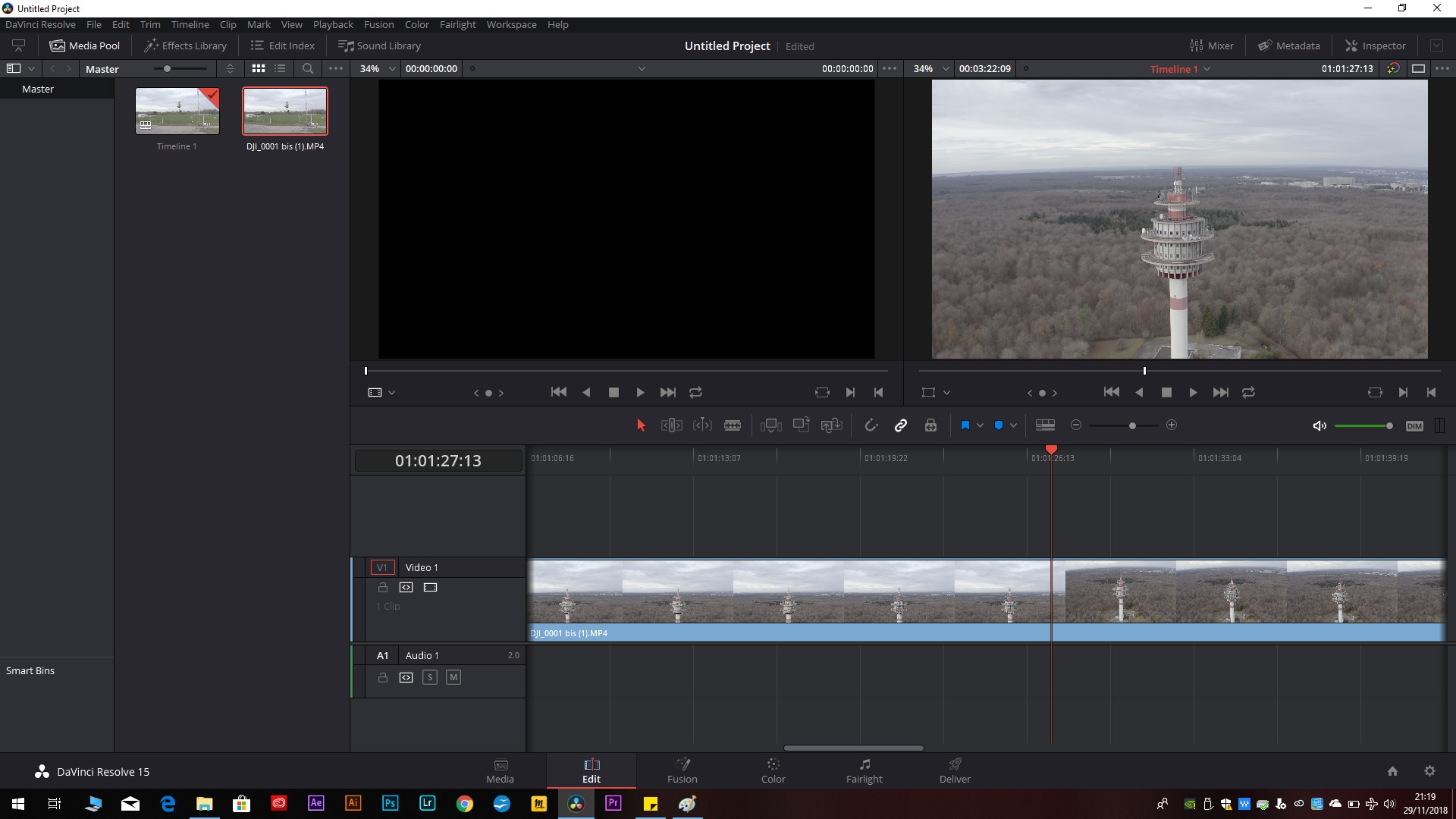This screenshot has width=1456, height=819.
Task: Open the Effects Library panel
Action: [186, 45]
